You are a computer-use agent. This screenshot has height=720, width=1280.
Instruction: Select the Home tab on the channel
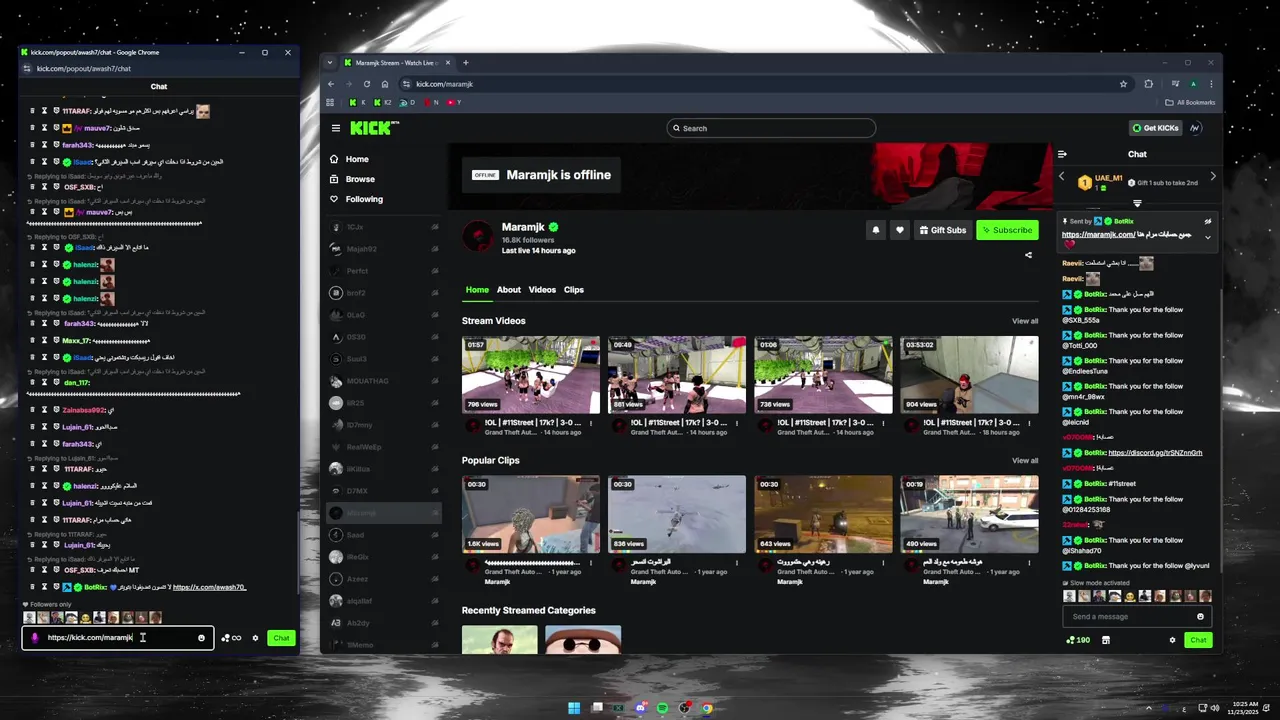[x=477, y=290]
